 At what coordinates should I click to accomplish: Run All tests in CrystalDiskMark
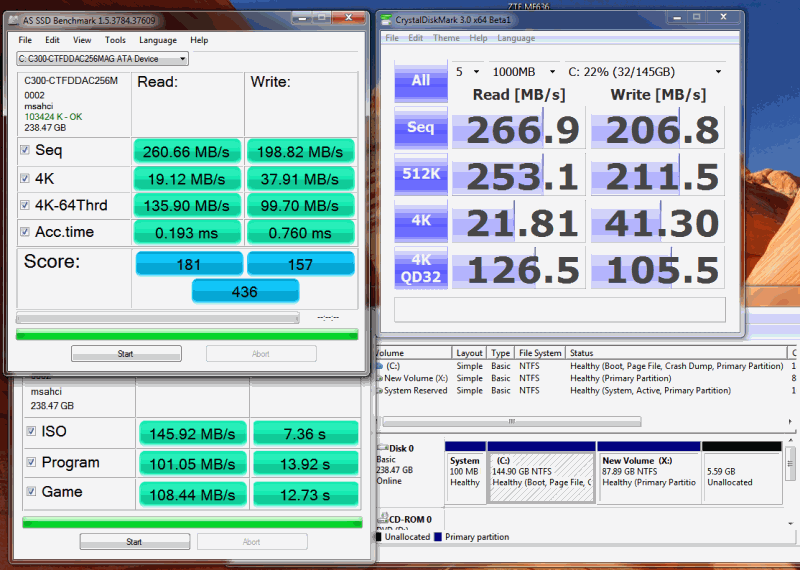pos(421,80)
